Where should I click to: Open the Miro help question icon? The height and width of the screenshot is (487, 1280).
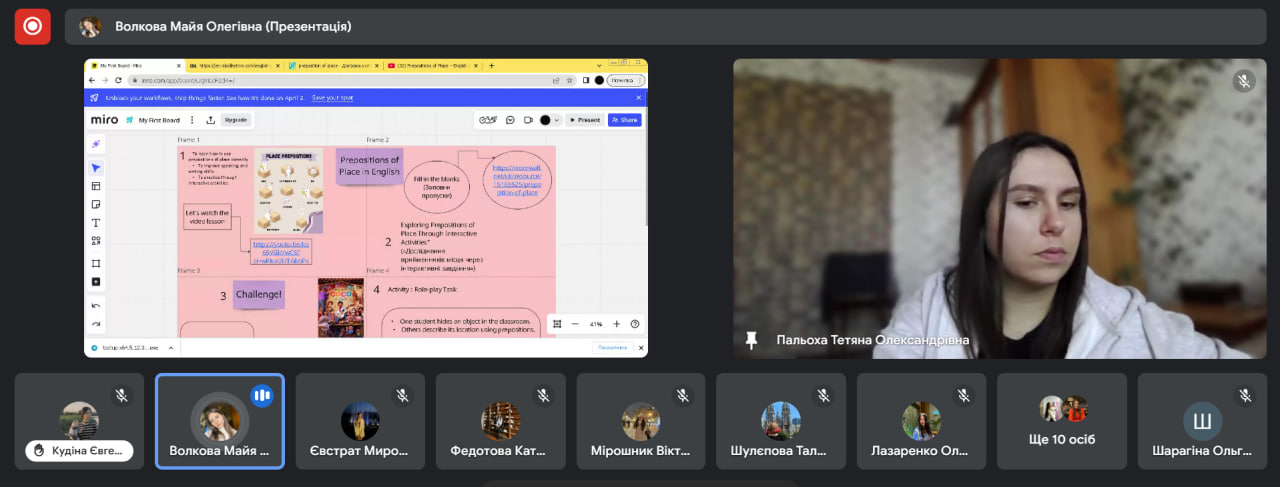(x=635, y=324)
